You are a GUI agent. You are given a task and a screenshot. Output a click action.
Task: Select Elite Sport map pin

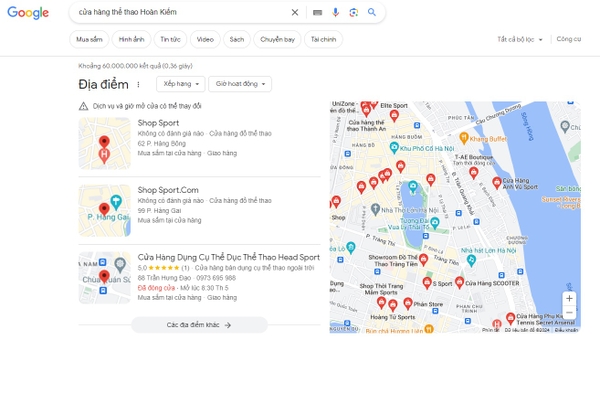[394, 115]
